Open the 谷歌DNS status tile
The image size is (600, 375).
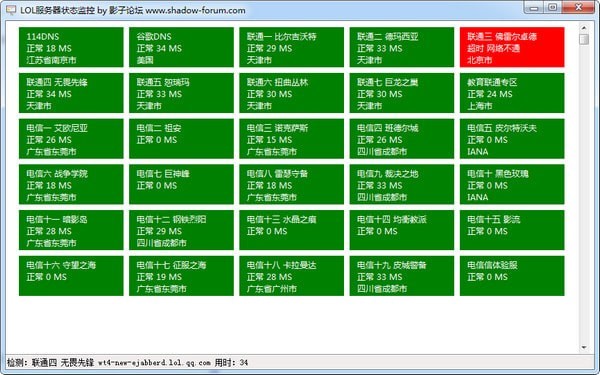click(x=181, y=47)
